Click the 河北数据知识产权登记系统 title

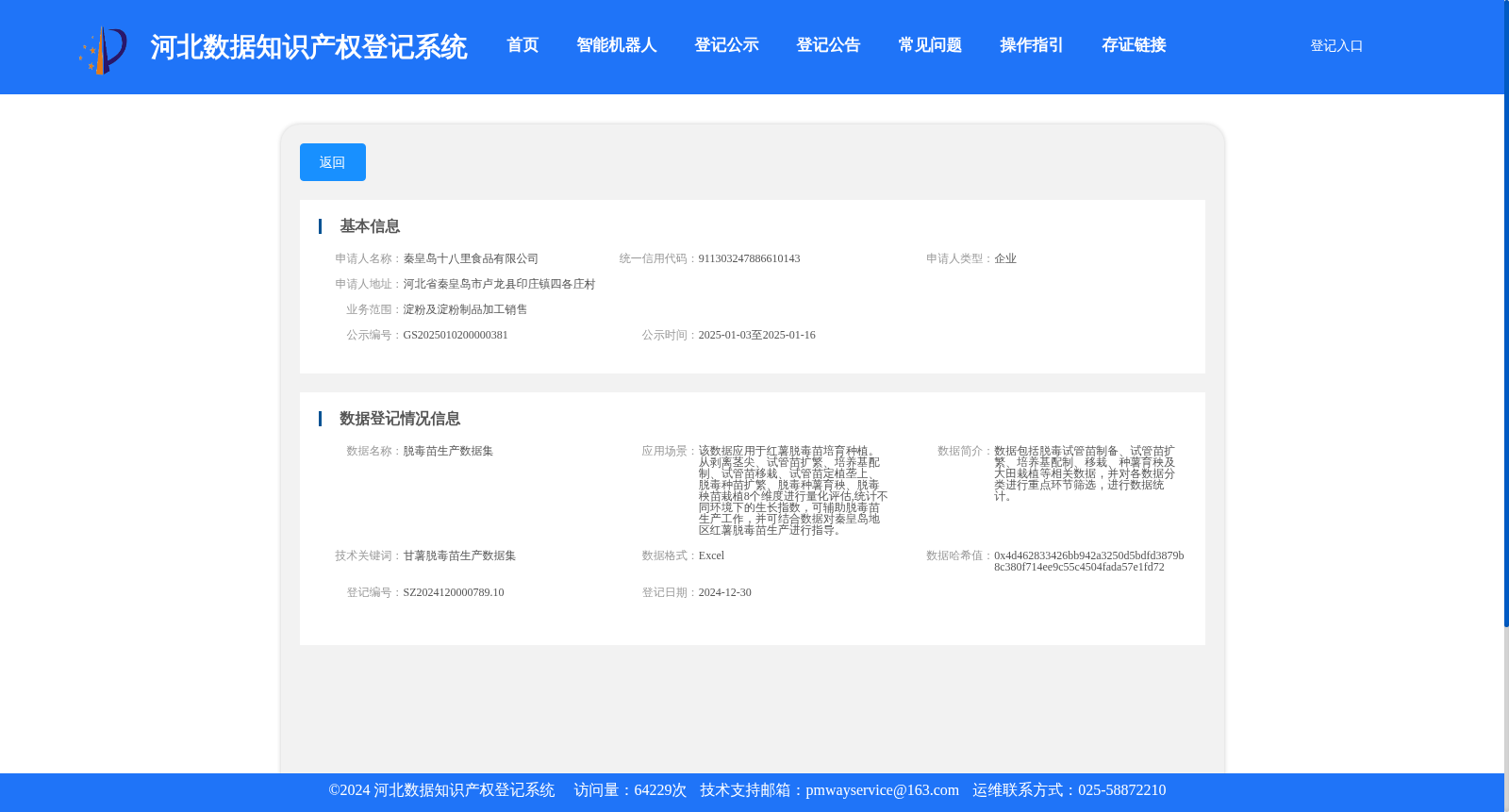(308, 47)
